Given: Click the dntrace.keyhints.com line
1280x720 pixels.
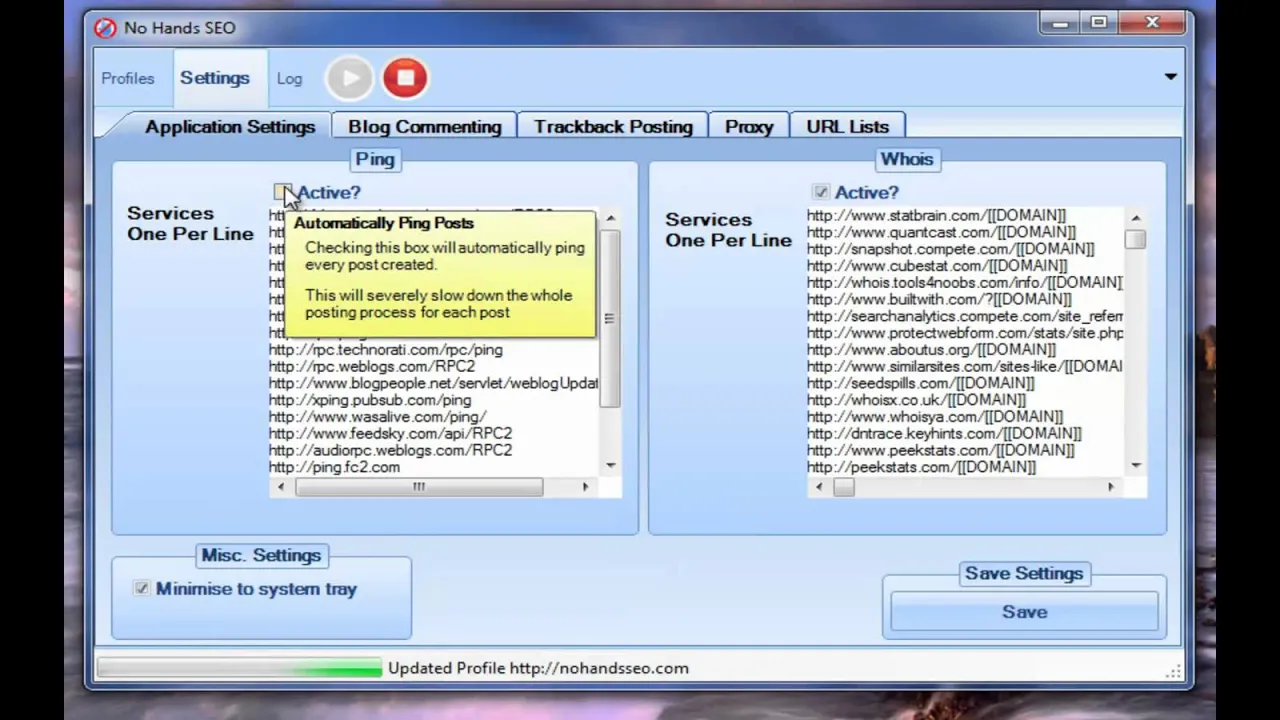Looking at the screenshot, I should 944,434.
